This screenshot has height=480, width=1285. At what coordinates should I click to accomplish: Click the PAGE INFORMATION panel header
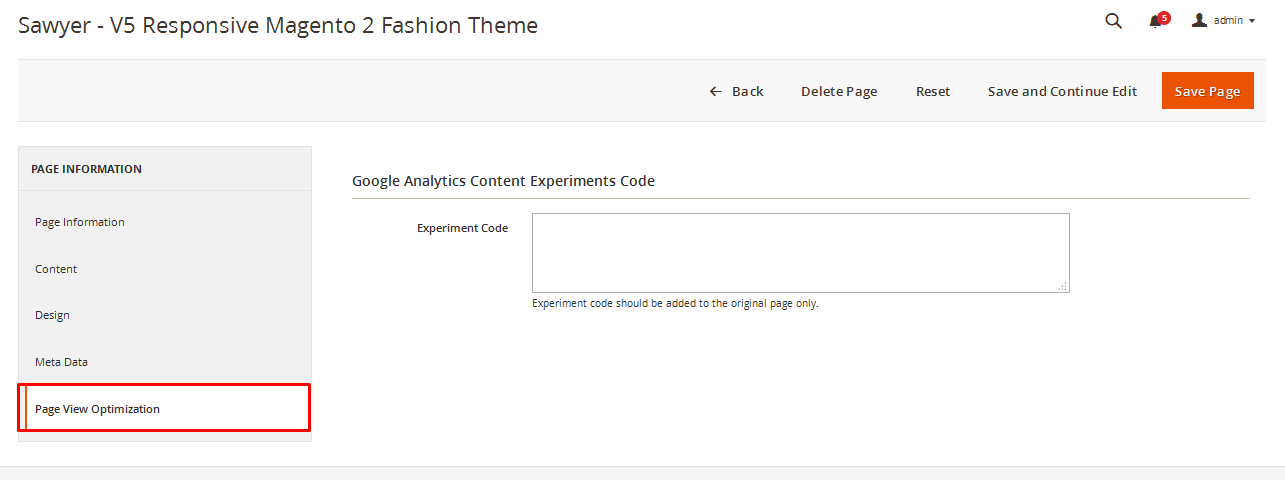(x=86, y=169)
